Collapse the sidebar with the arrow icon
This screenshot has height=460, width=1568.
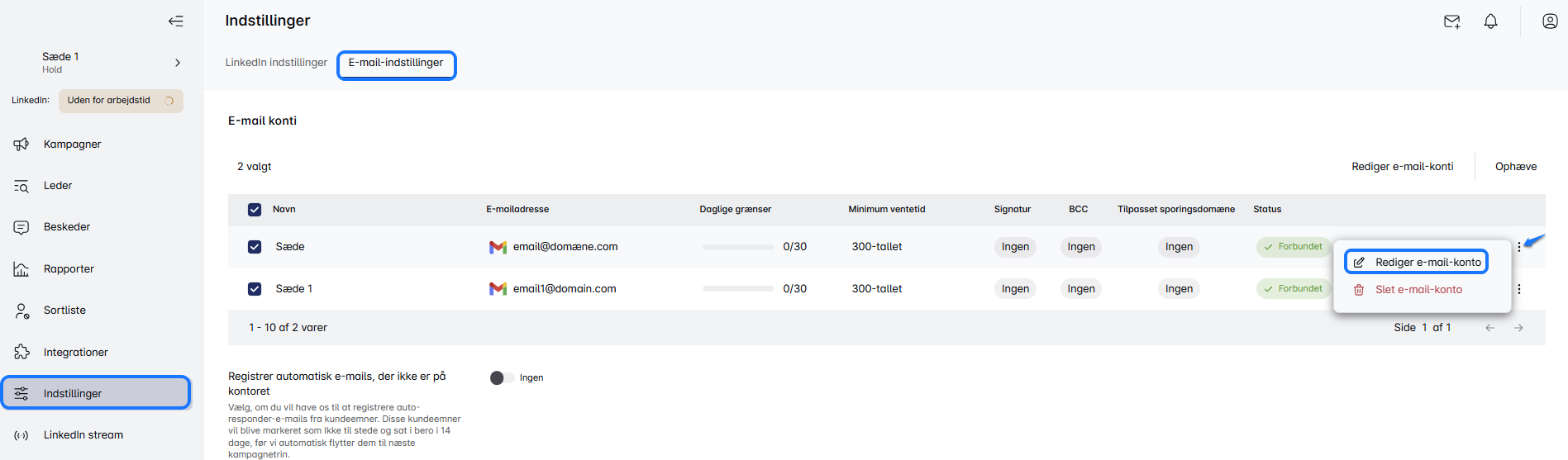click(x=175, y=21)
